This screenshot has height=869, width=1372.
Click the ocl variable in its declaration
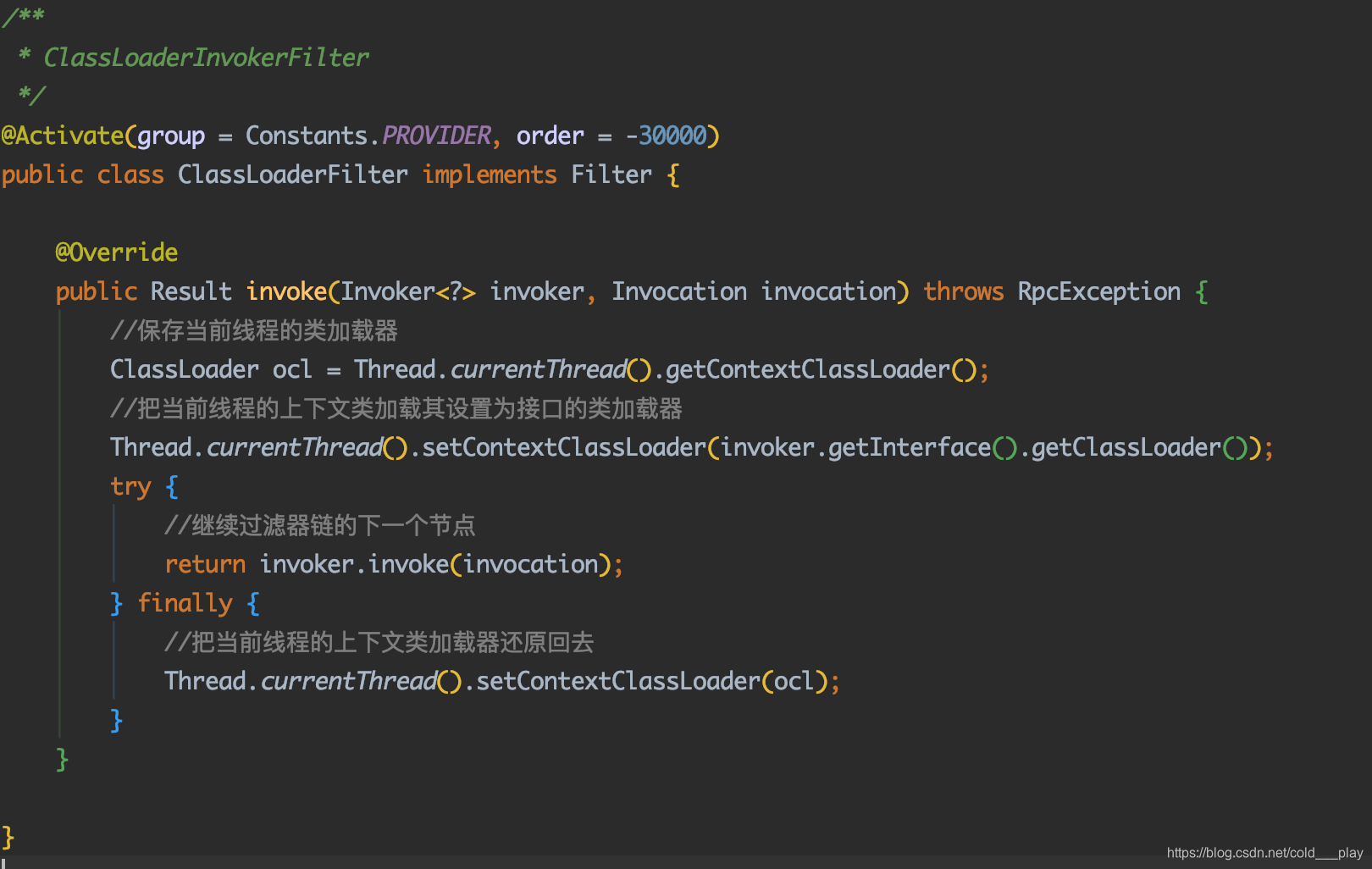pyautogui.click(x=293, y=369)
